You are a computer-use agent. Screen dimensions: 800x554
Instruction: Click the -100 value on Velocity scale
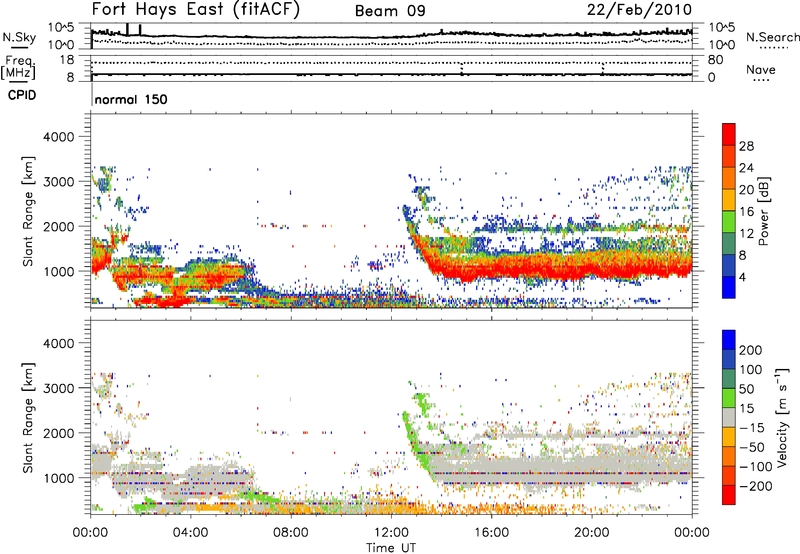[756, 467]
